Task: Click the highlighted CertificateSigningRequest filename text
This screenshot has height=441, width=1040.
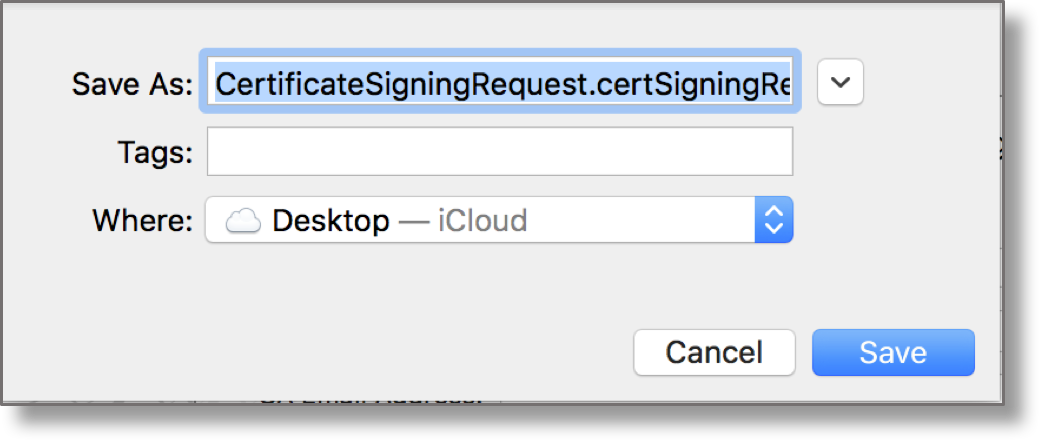Action: point(400,84)
